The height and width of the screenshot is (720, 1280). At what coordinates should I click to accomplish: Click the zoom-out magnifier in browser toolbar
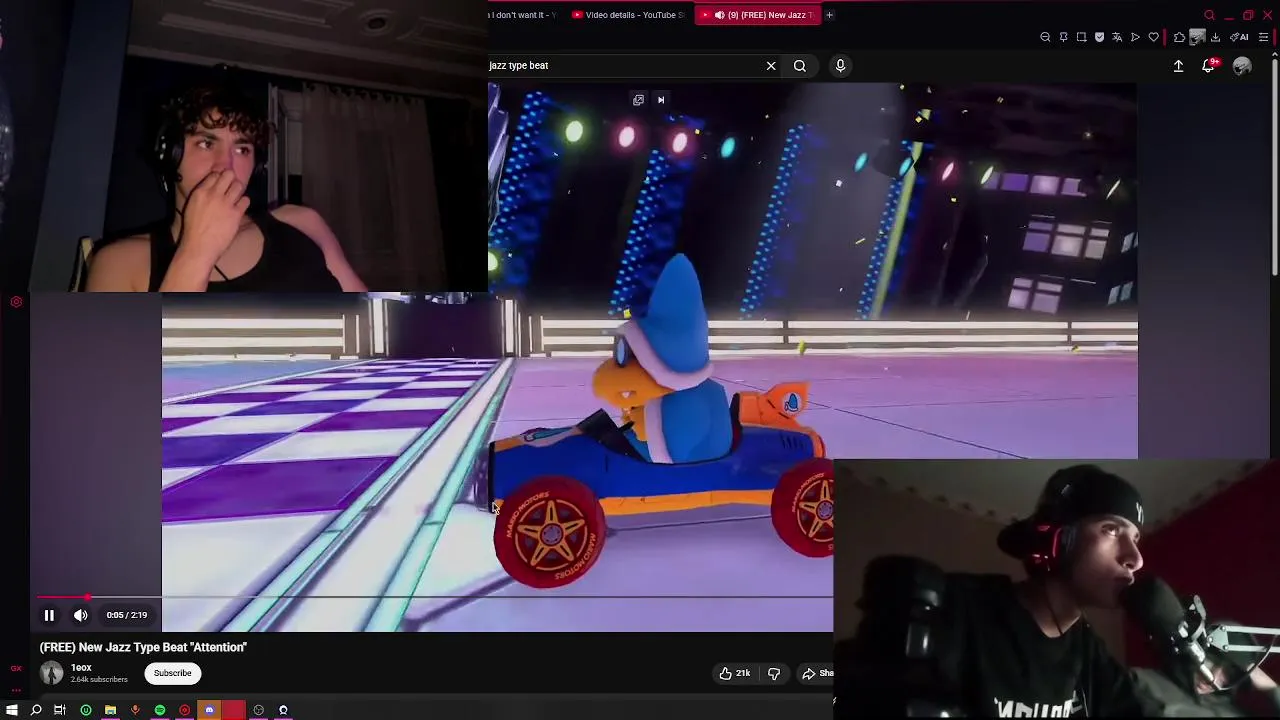(1045, 38)
